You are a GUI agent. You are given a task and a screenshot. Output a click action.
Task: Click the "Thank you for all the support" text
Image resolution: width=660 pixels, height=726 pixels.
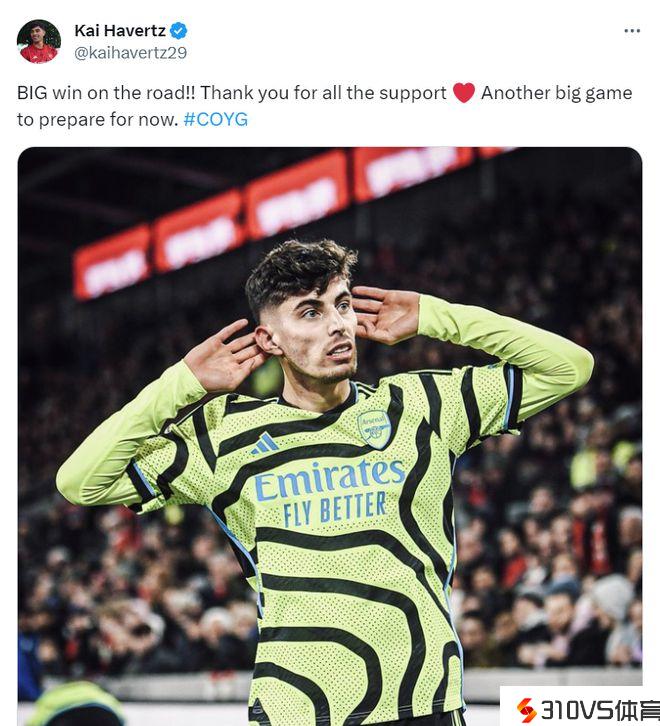[x=323, y=93]
